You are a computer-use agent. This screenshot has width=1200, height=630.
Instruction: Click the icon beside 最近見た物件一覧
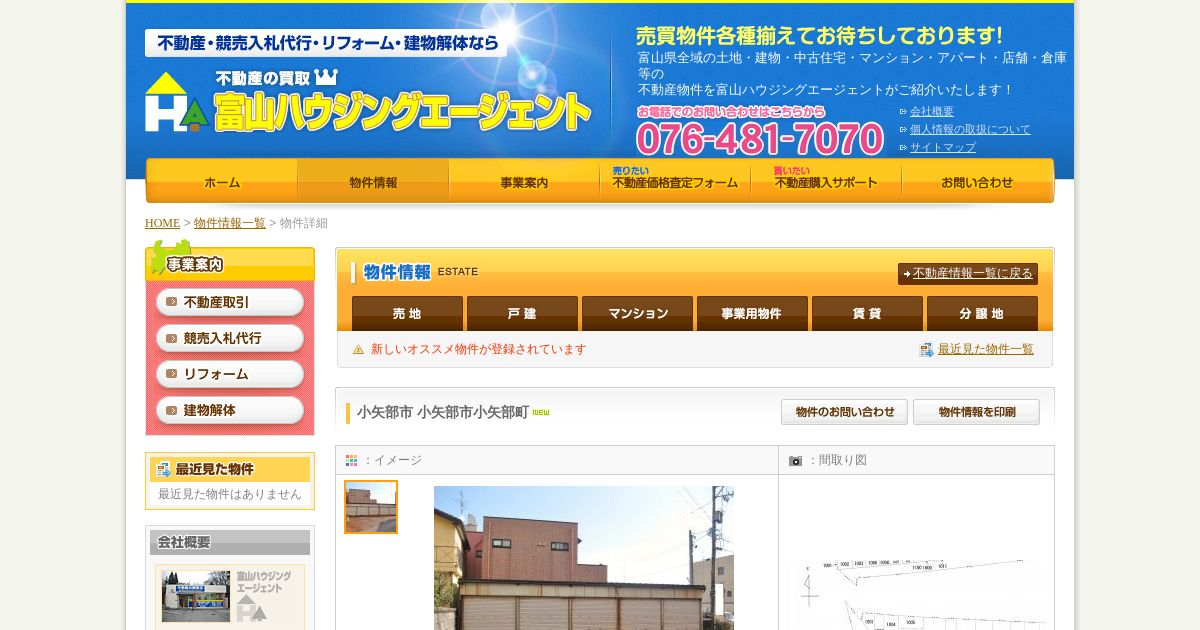pos(926,349)
